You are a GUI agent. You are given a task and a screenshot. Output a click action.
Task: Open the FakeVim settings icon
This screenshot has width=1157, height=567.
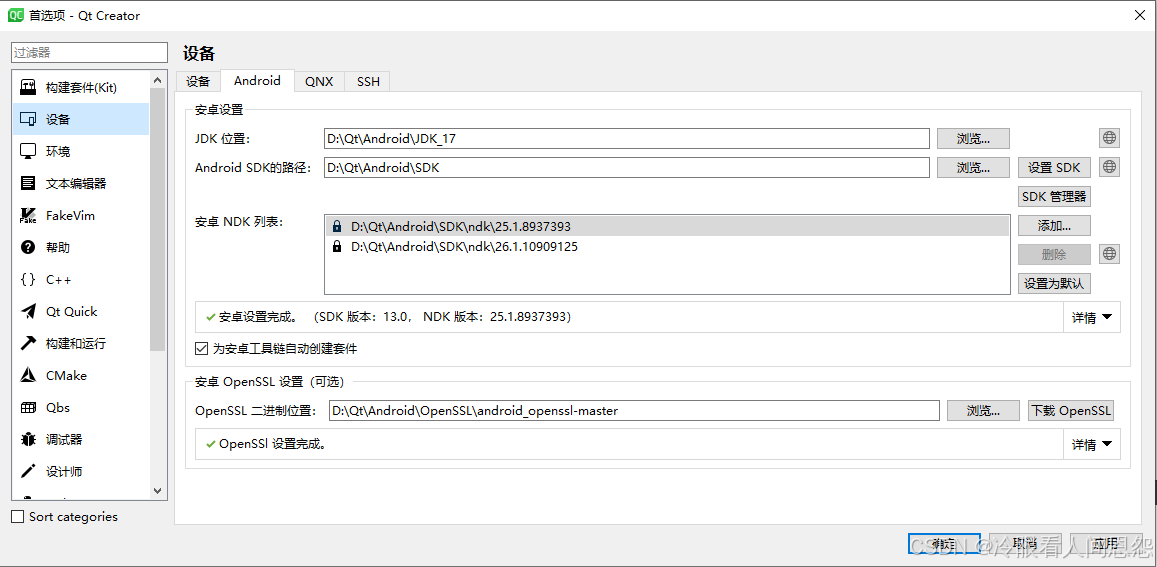point(28,216)
